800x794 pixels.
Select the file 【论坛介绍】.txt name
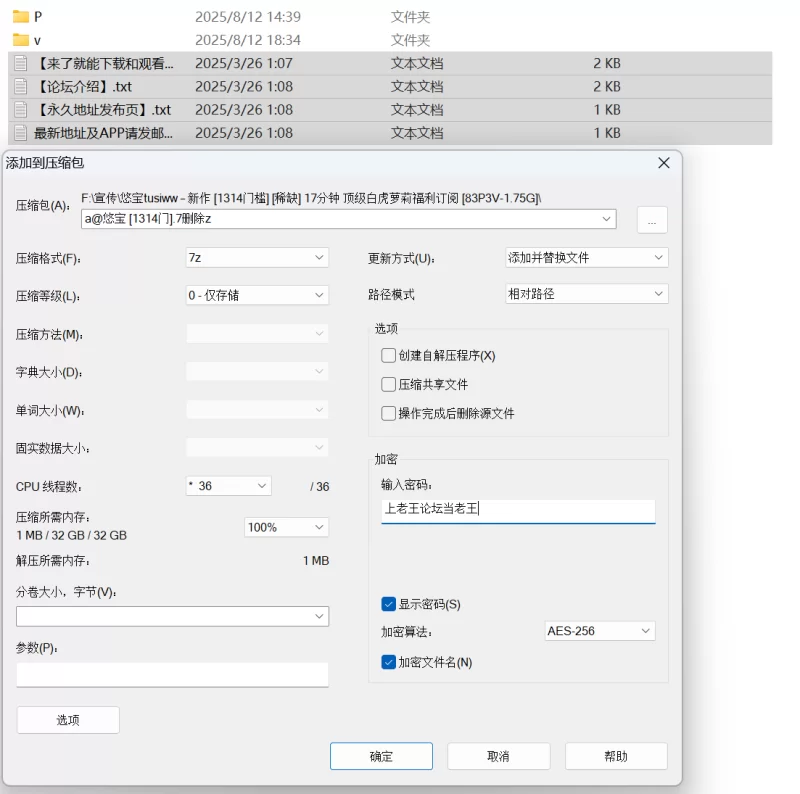[83, 87]
